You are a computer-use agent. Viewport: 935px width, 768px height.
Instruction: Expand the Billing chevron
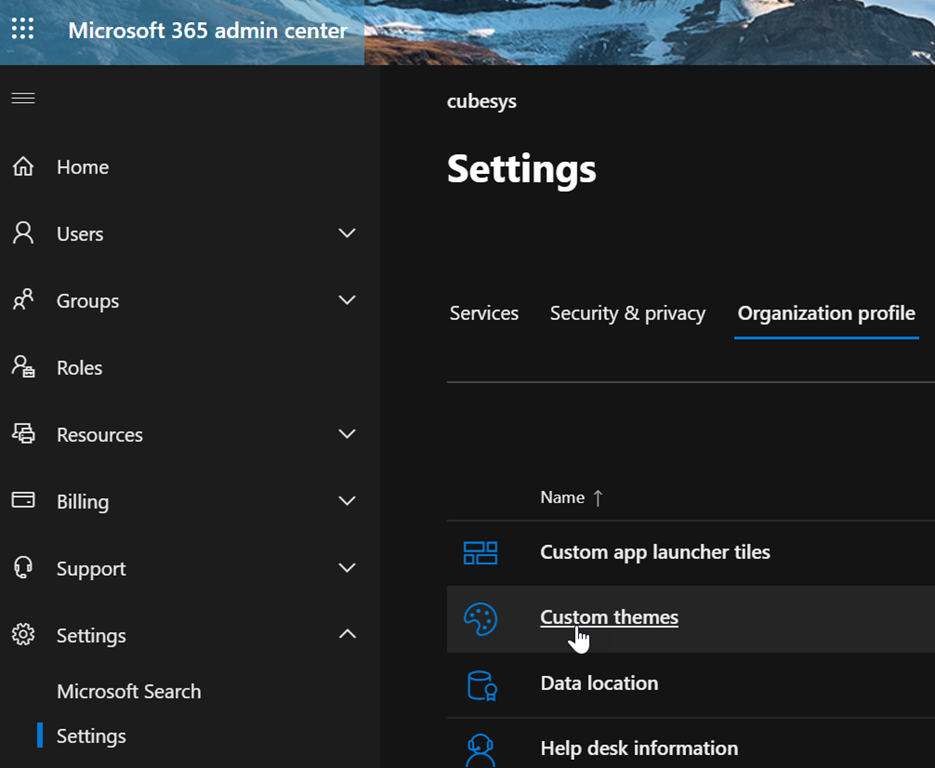[347, 500]
